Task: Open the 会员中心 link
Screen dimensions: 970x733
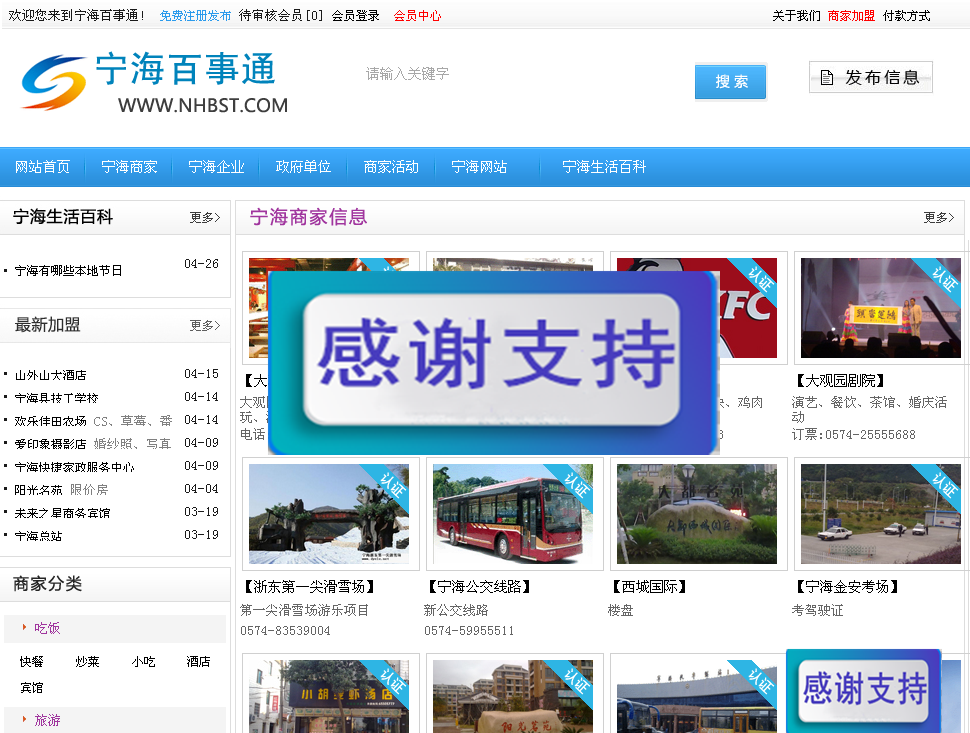Action: pos(417,15)
